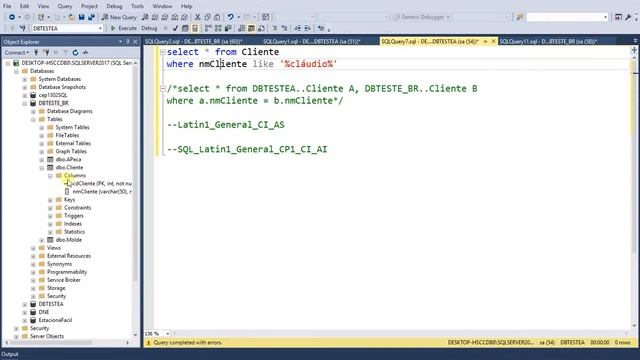
Task: Open the File menu
Action: (x=7, y=6)
